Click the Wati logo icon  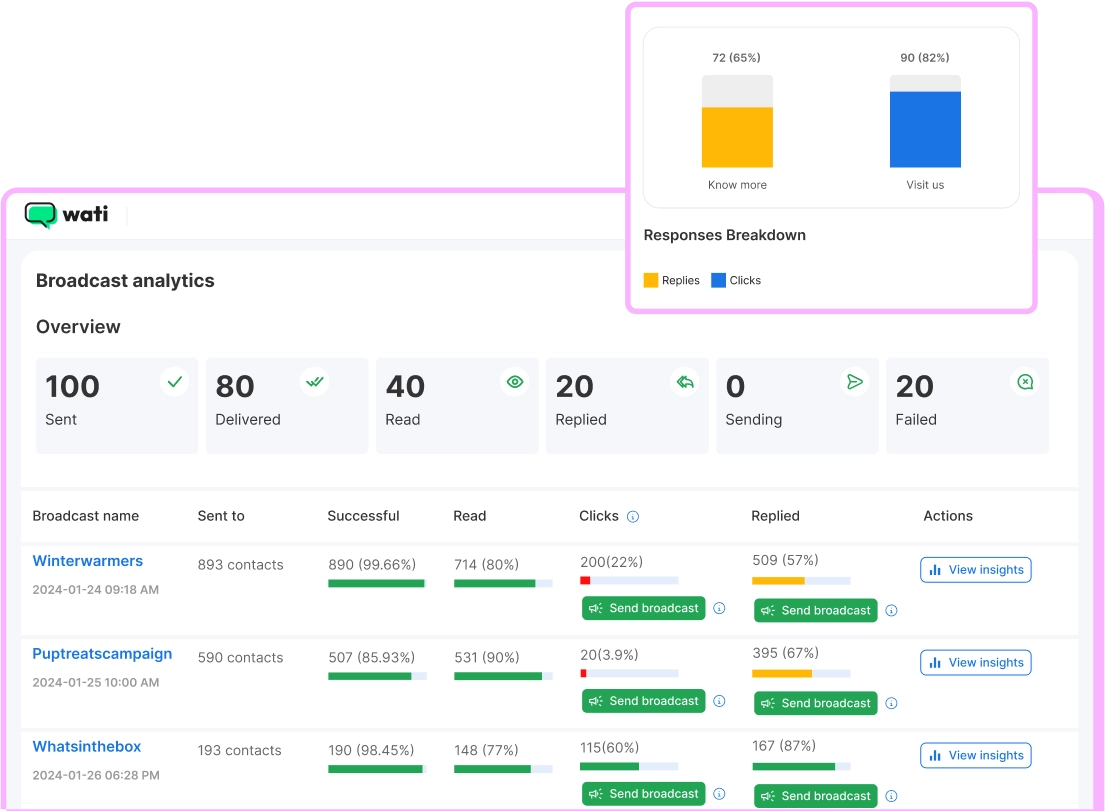(41, 215)
